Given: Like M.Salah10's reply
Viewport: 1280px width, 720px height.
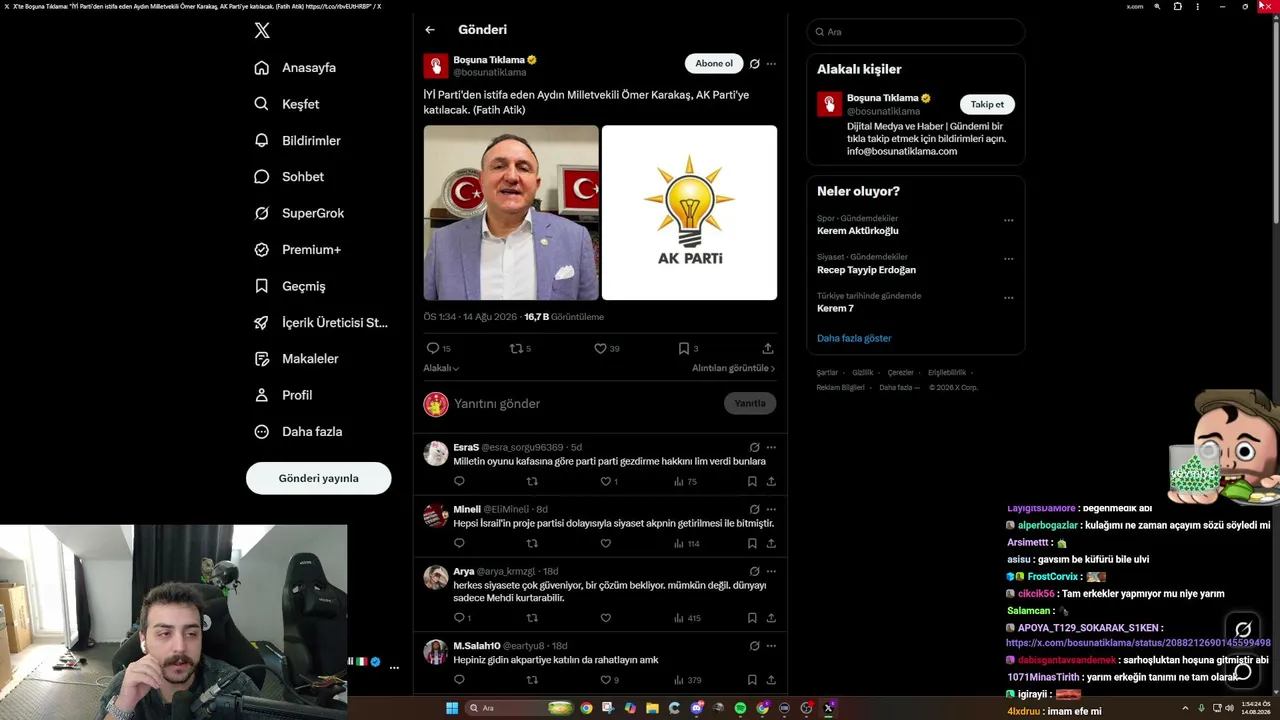Looking at the screenshot, I should pyautogui.click(x=605, y=680).
